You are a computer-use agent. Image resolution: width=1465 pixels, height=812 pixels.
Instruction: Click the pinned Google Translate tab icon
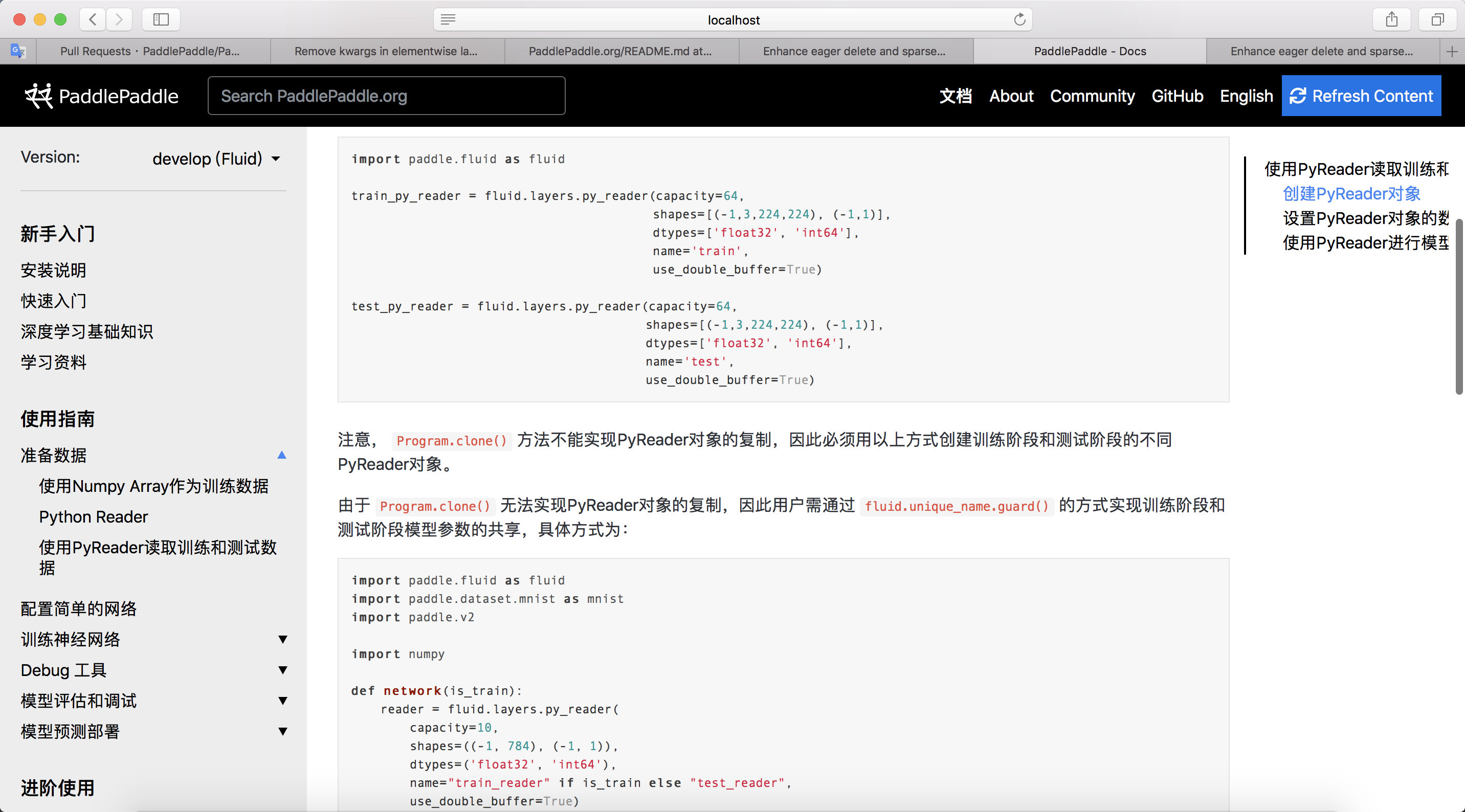pyautogui.click(x=18, y=51)
